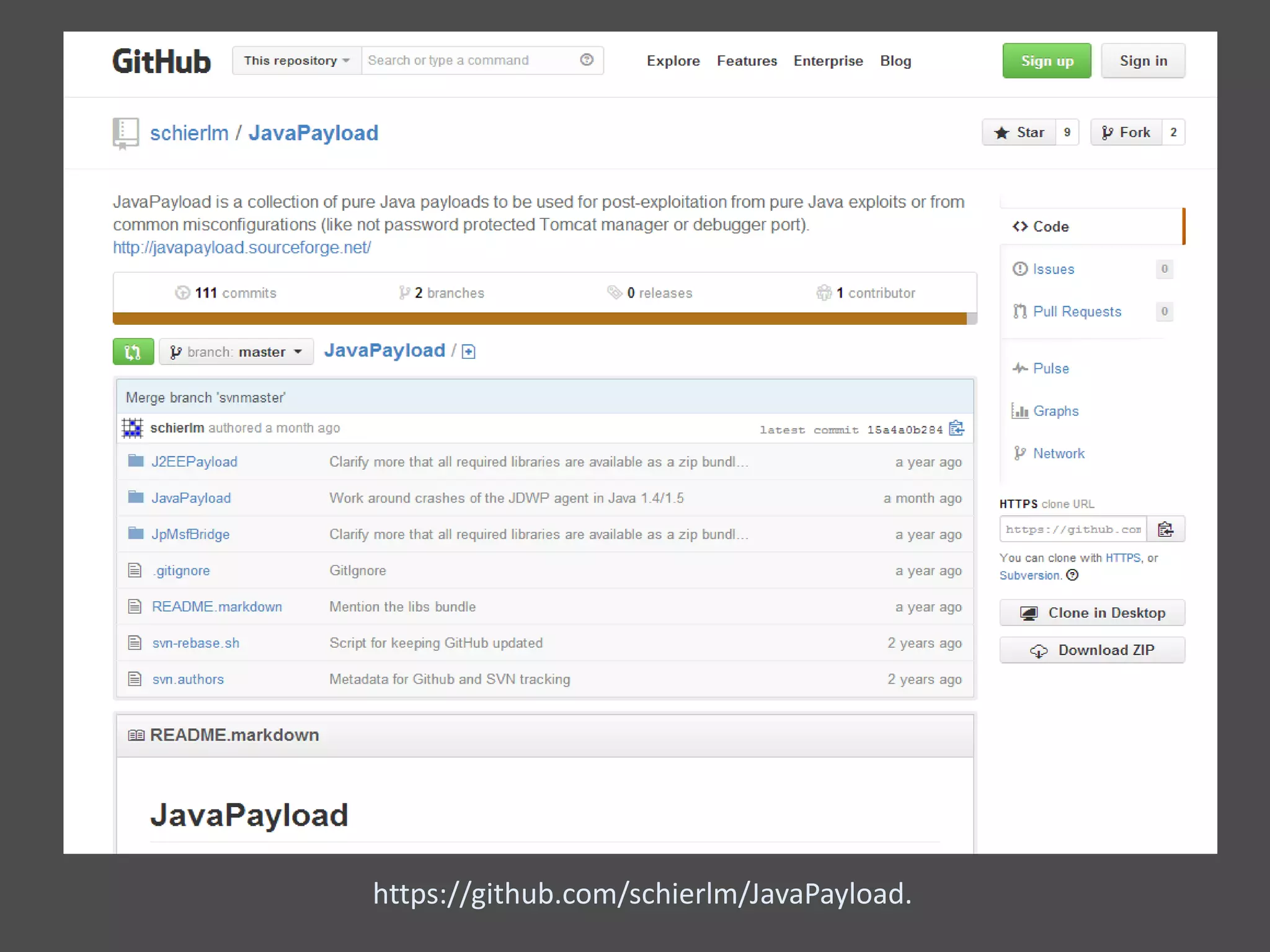The width and height of the screenshot is (1270, 952).
Task: Open the branch: master dropdown
Action: 236,351
